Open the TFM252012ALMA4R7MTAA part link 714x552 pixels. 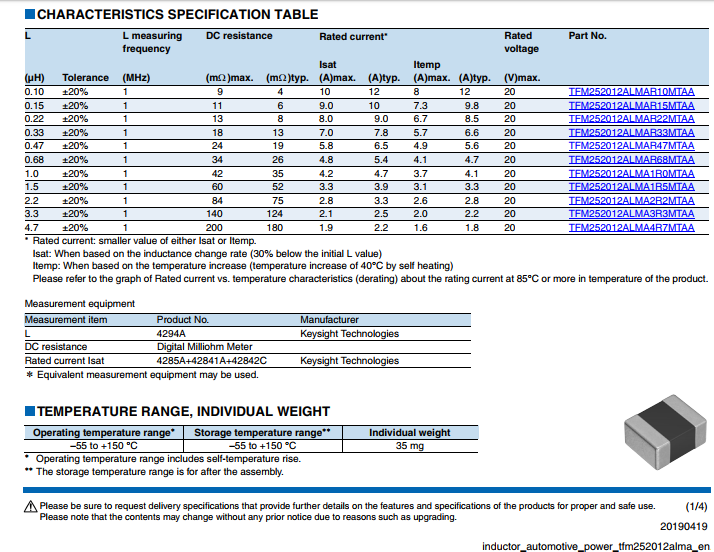click(630, 228)
